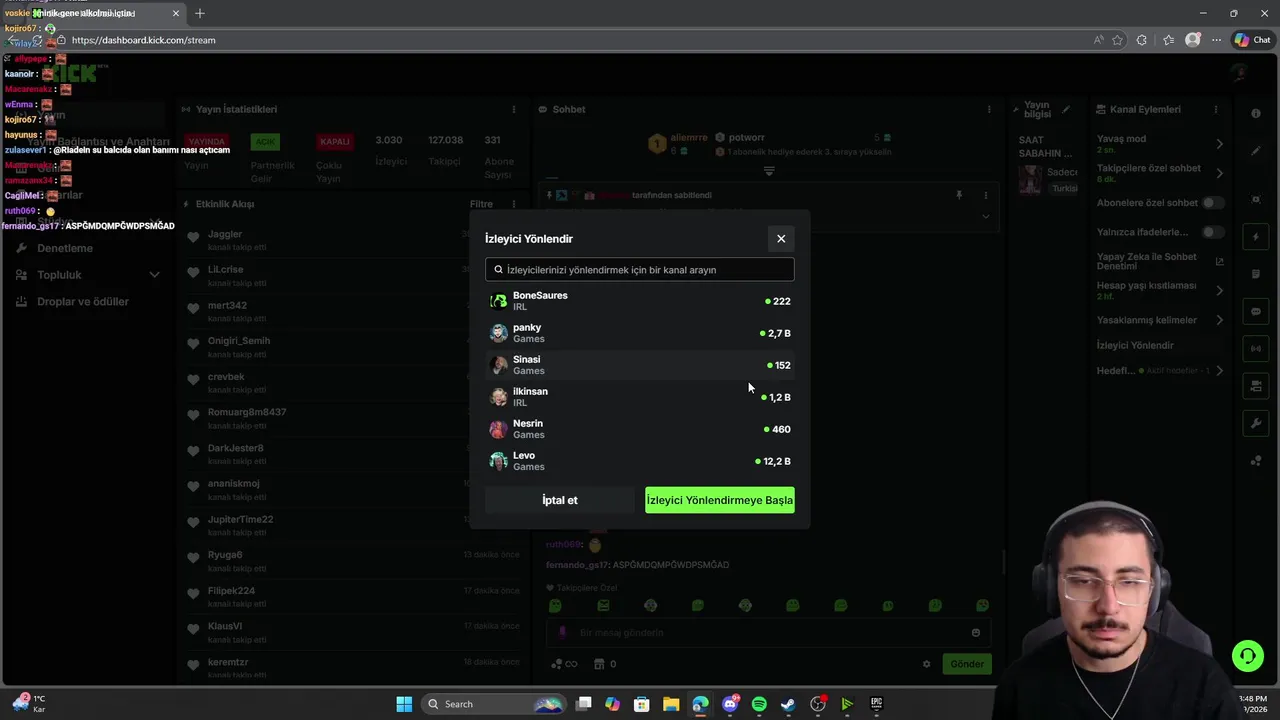Viewport: 1280px width, 720px height.
Task: Open chat settings gear icon
Action: (926, 664)
